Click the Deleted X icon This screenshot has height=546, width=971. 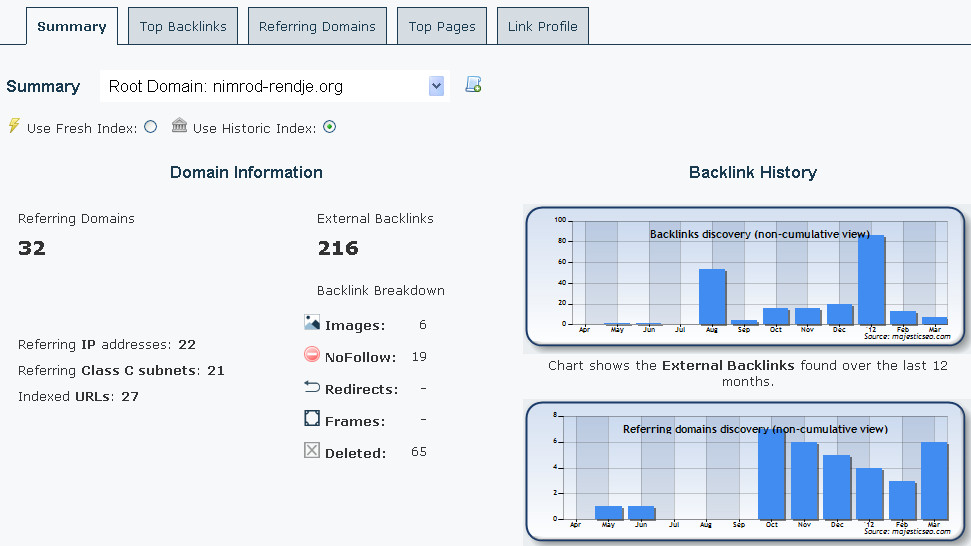pos(312,451)
